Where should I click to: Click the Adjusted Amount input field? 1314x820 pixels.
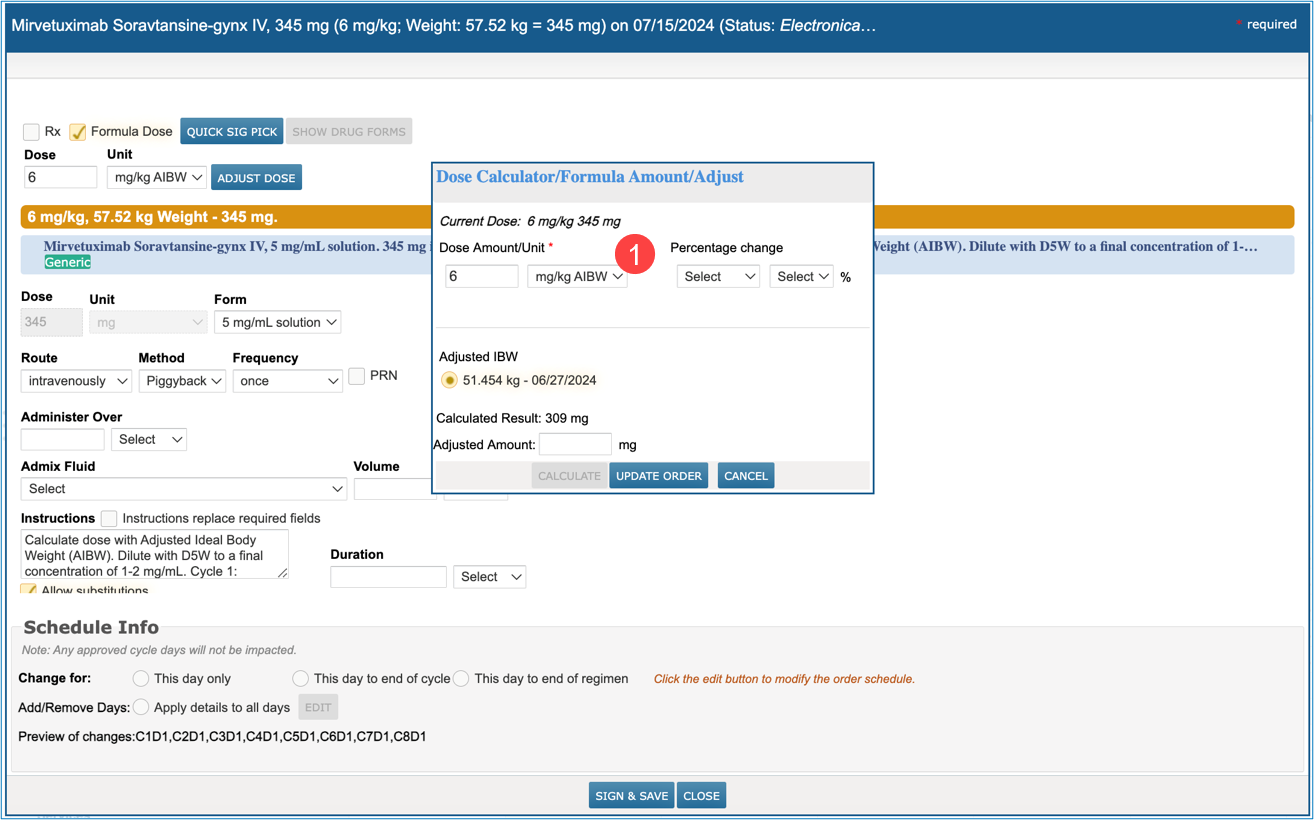click(575, 445)
